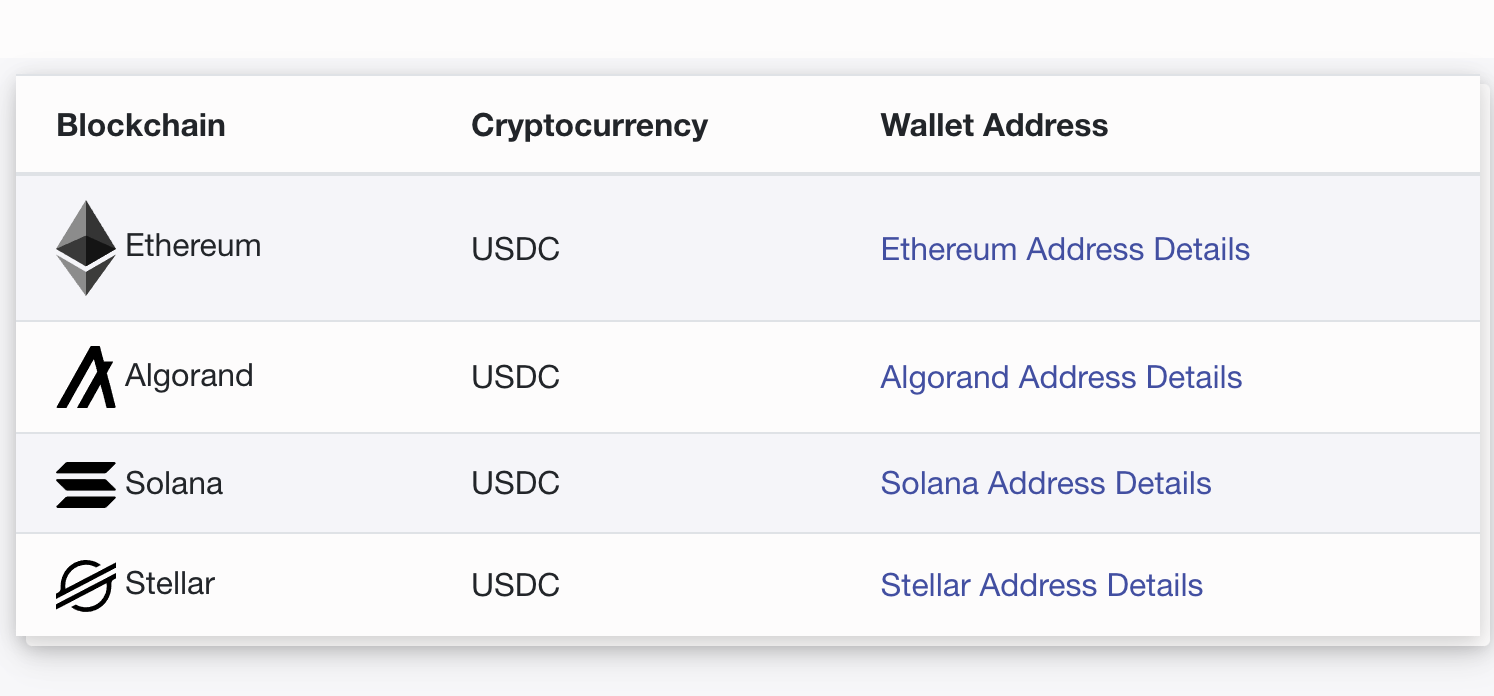Click the Stellar blockchain name text

click(x=170, y=583)
